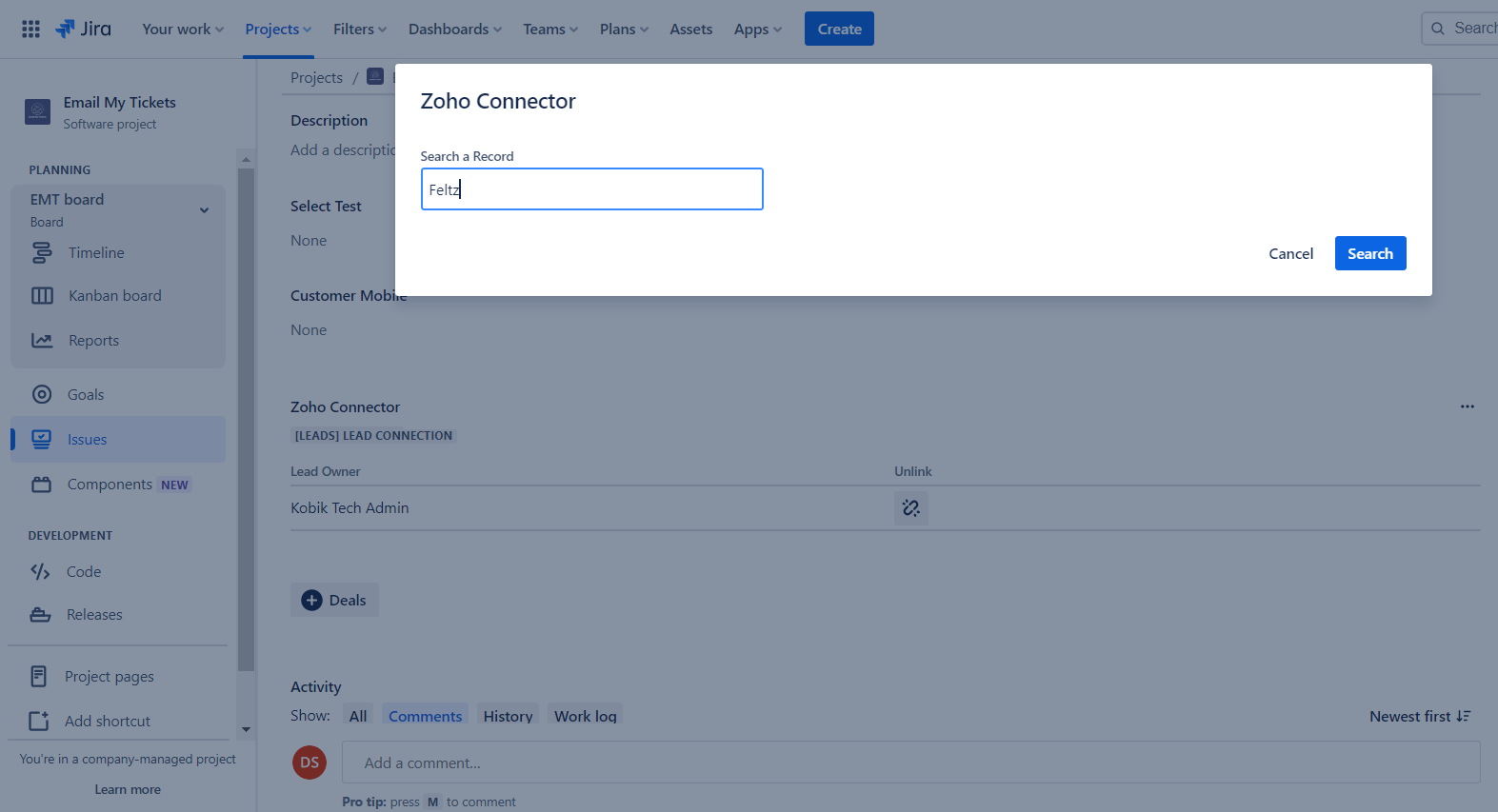
Task: Open the Dashboards dropdown
Action: coord(455,30)
